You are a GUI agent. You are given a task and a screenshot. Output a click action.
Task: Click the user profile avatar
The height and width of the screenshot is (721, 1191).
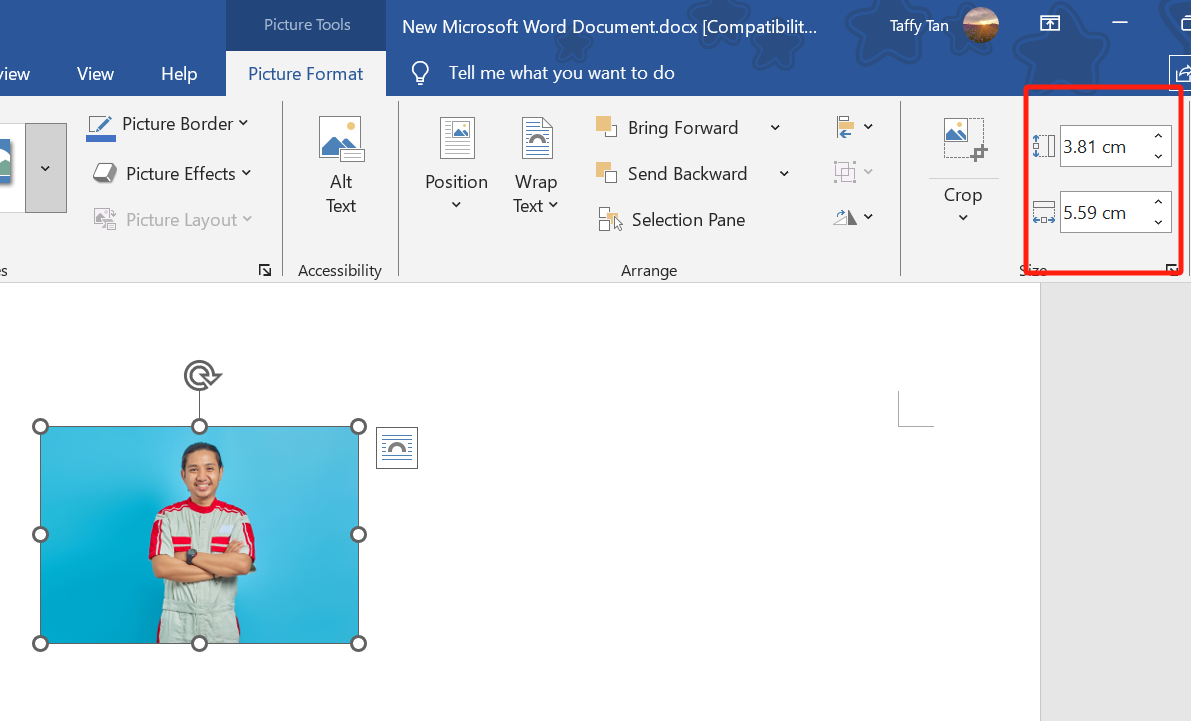point(981,26)
